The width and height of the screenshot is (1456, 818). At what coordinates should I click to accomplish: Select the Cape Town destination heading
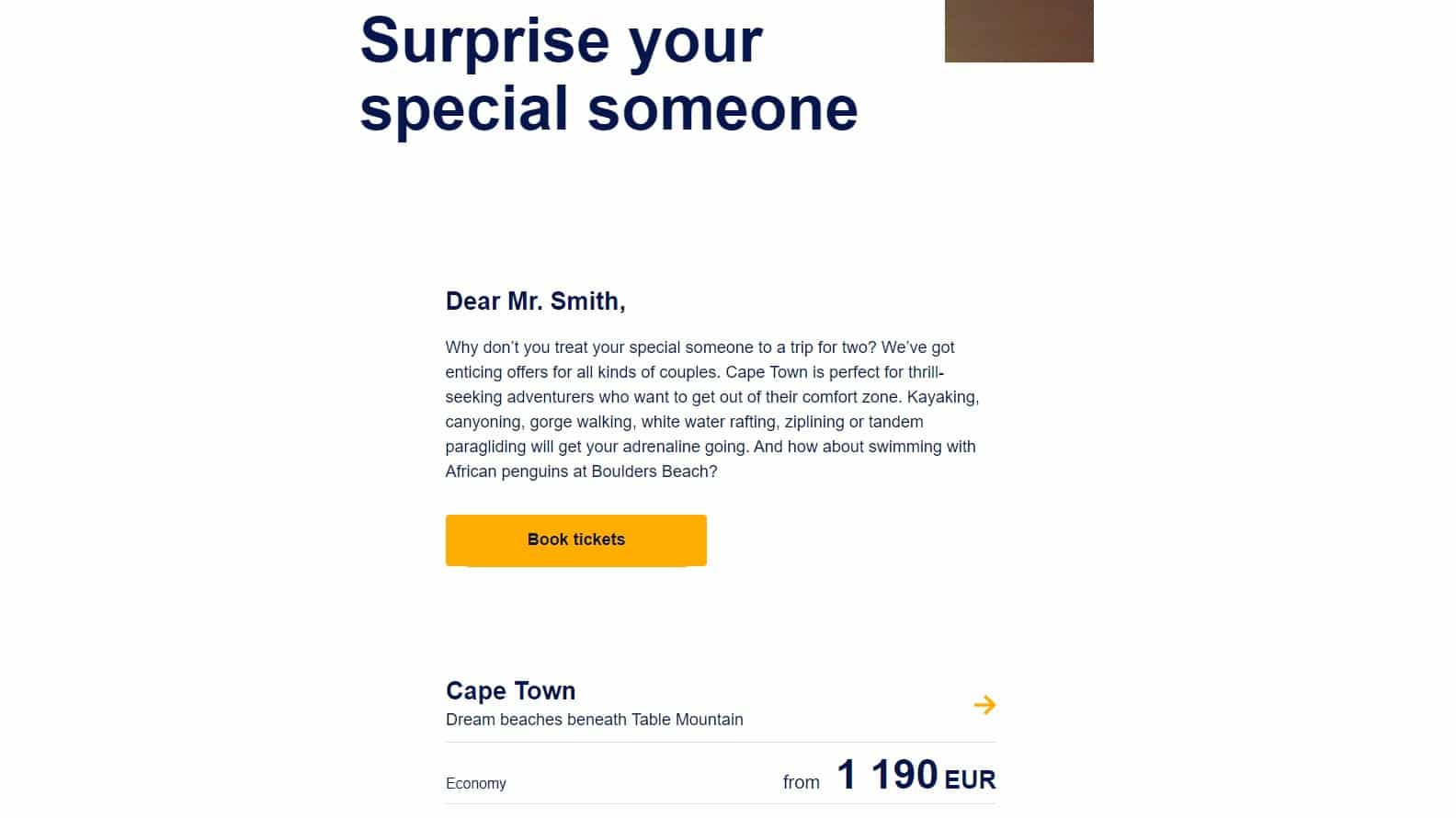pos(510,691)
